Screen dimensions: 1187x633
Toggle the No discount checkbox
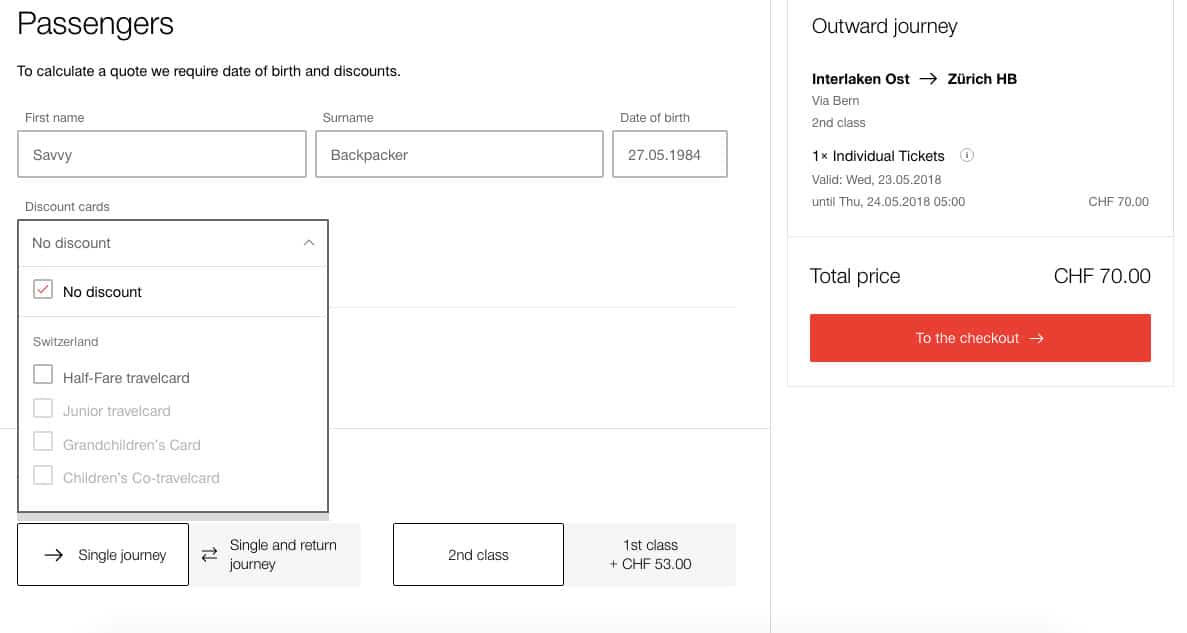pos(43,291)
